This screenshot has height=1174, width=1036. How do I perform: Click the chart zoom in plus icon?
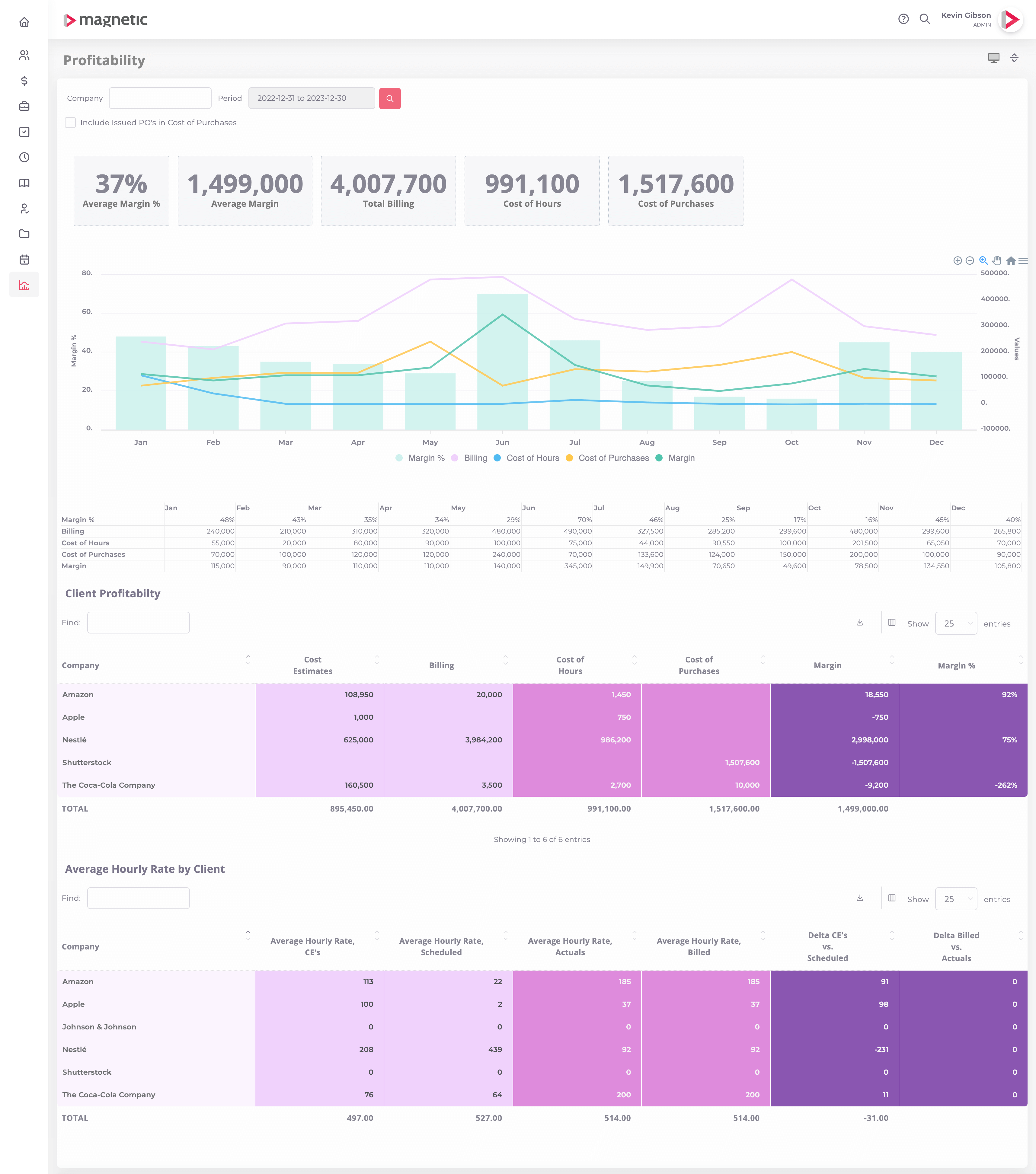(x=957, y=261)
